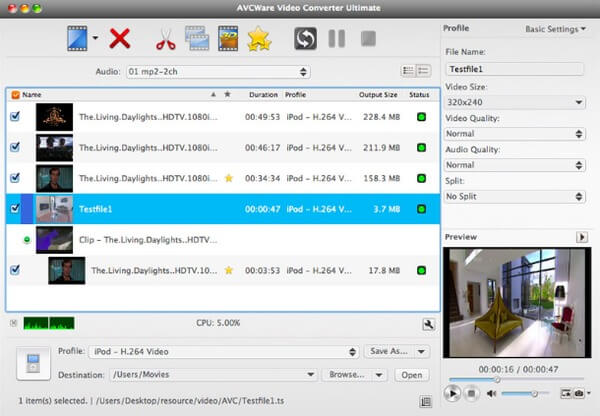This screenshot has height=416, width=600.
Task: Open the Destination /Users/Movies dropdown
Action: (214, 375)
